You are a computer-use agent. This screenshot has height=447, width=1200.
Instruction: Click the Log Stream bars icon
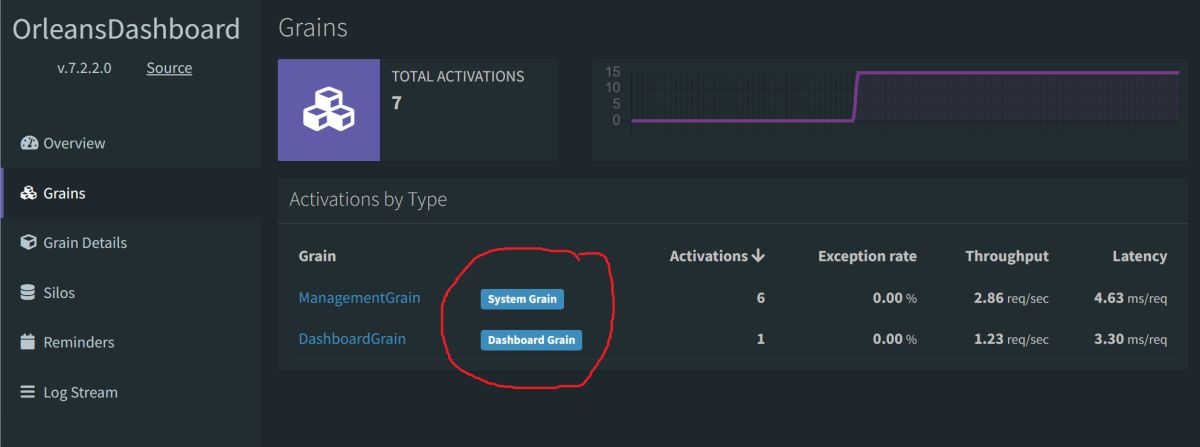29,392
